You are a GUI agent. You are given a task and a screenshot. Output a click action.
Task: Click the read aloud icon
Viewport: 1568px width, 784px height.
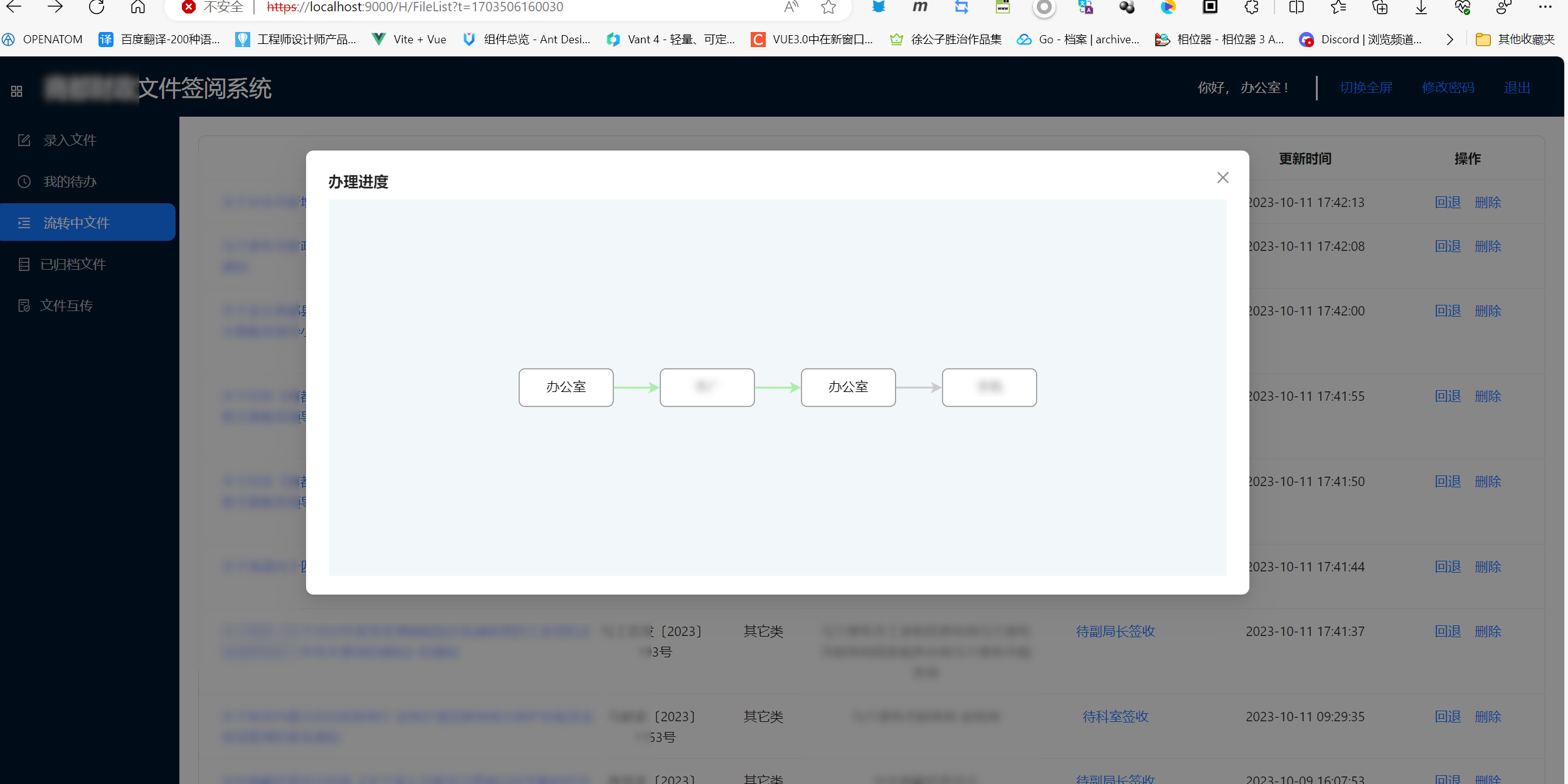click(792, 7)
